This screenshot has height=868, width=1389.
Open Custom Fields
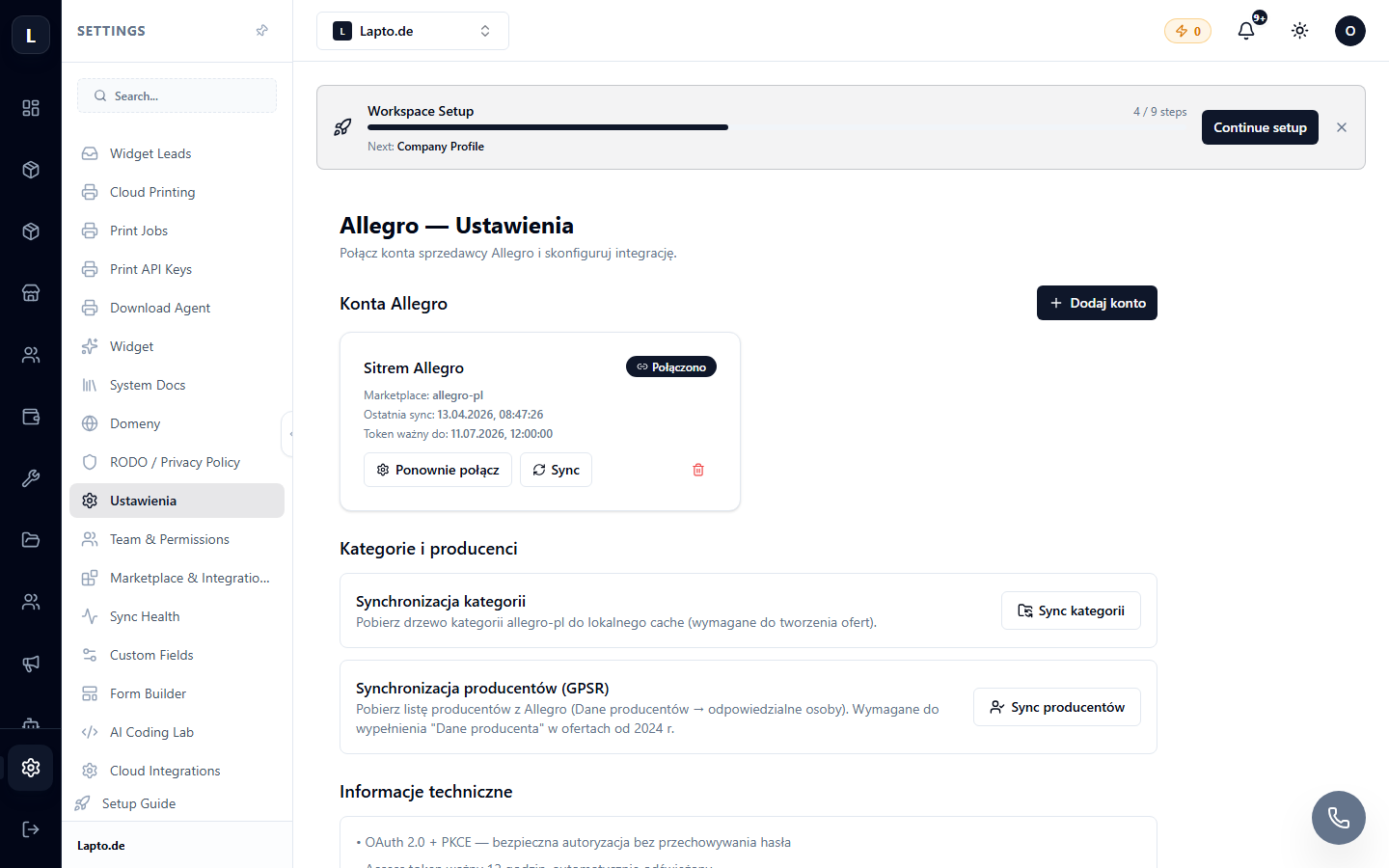click(x=177, y=655)
